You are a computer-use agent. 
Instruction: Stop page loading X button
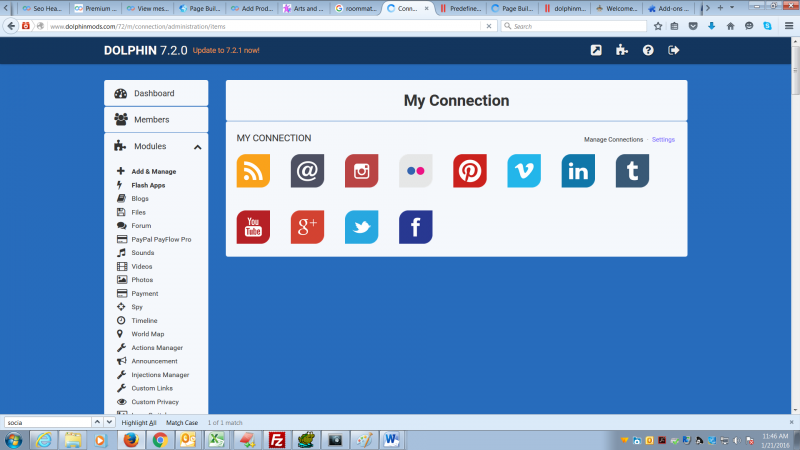(x=489, y=26)
